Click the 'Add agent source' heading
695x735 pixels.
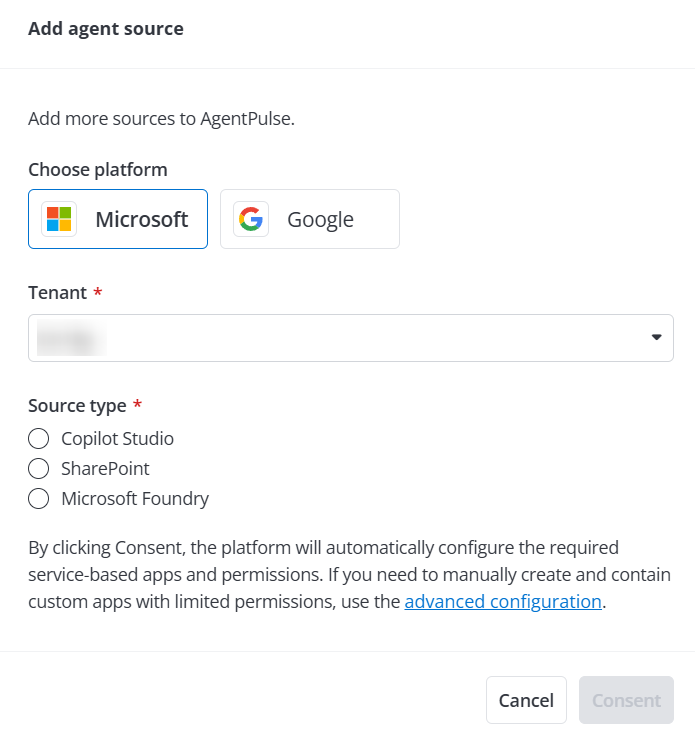point(106,29)
